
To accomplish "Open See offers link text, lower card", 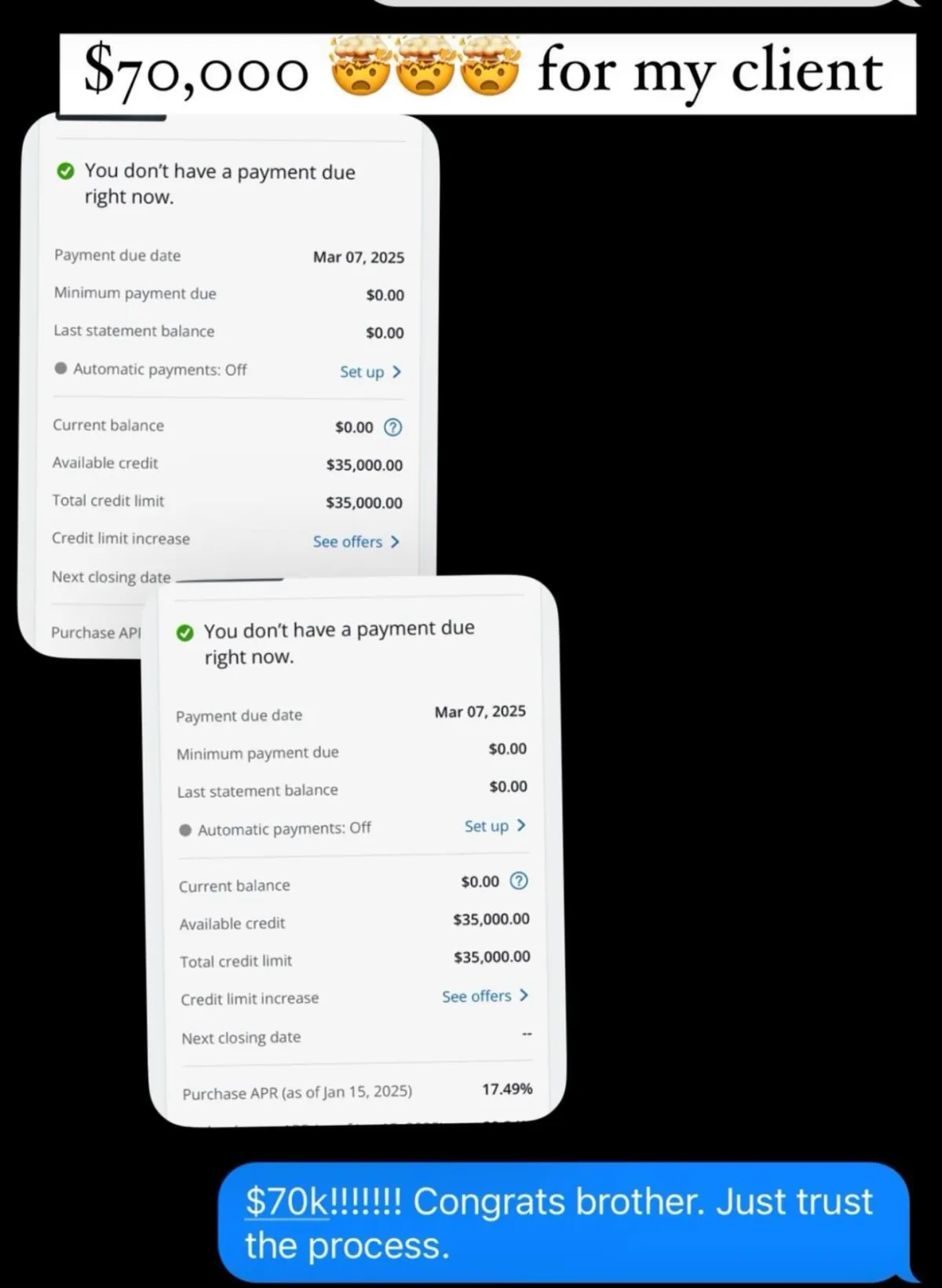I will pos(476,996).
